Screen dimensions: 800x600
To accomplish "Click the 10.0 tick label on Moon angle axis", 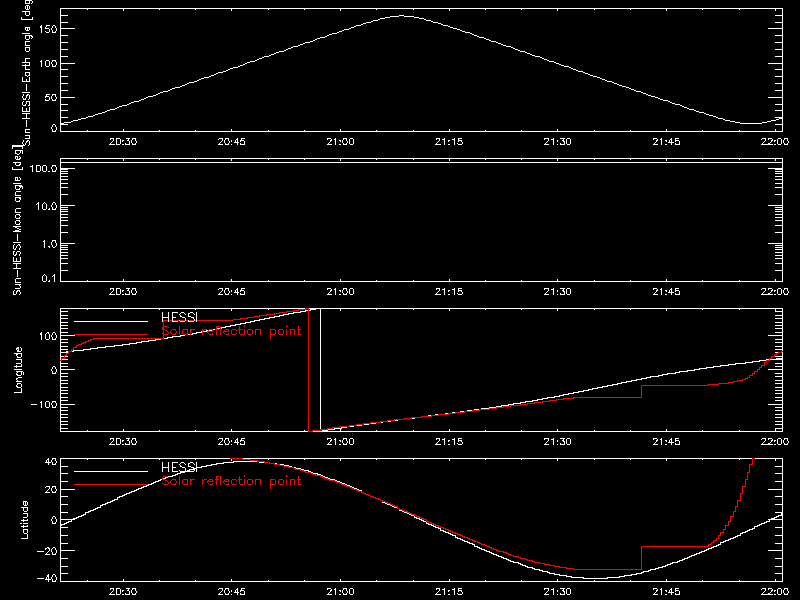I will pyautogui.click(x=46, y=207).
